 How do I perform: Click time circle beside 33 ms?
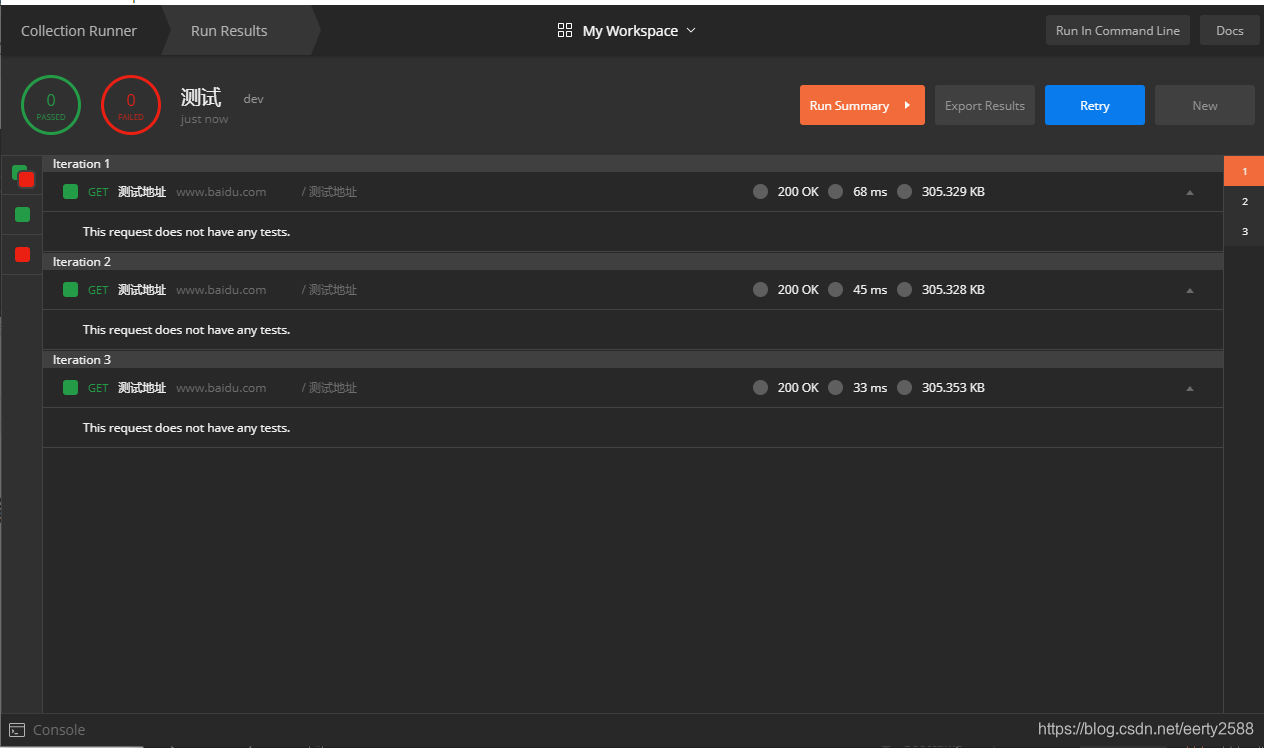tap(836, 388)
